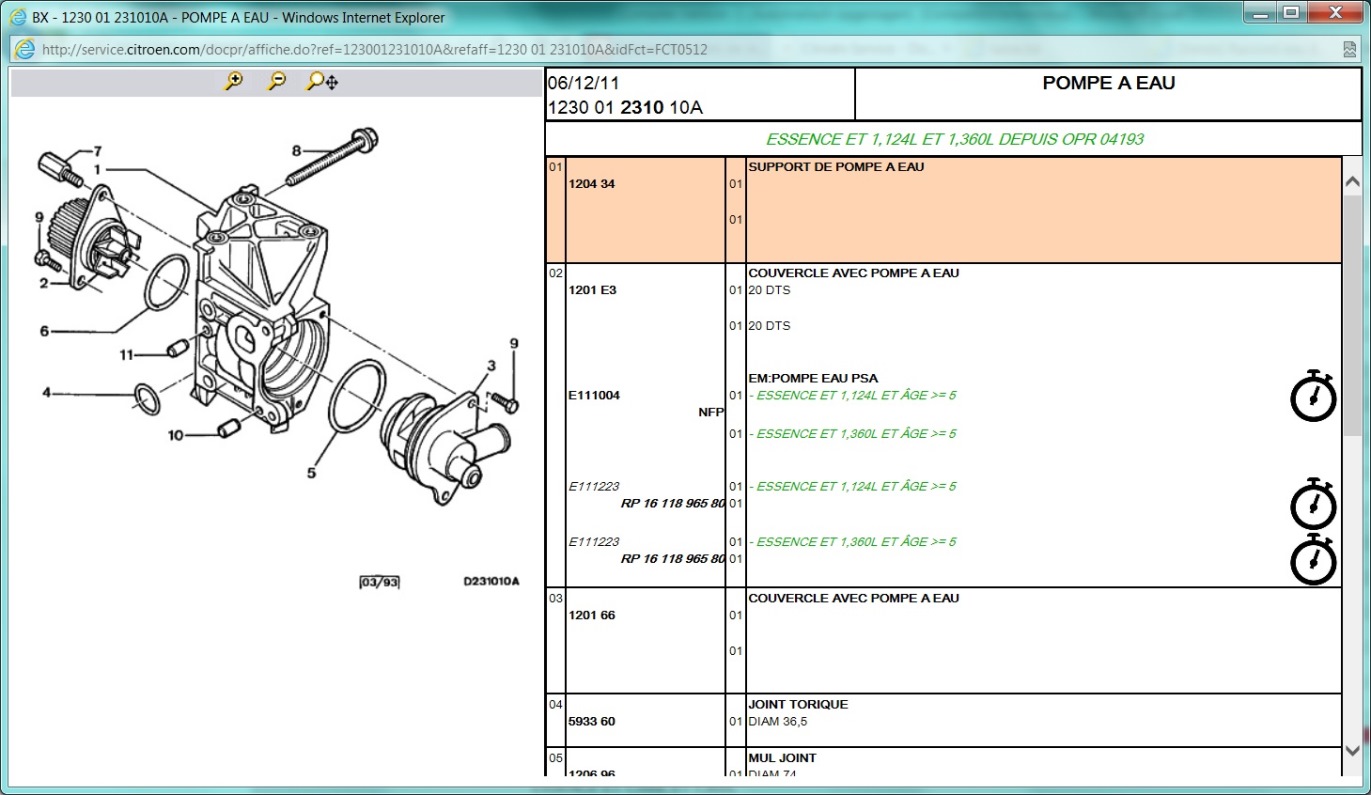This screenshot has height=795, width=1371.
Task: Click the zoom out magnifier icon
Action: coord(277,82)
